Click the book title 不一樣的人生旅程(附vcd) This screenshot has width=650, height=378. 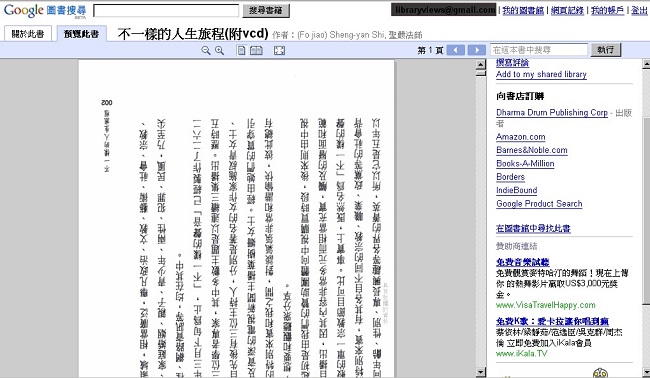[193, 34]
